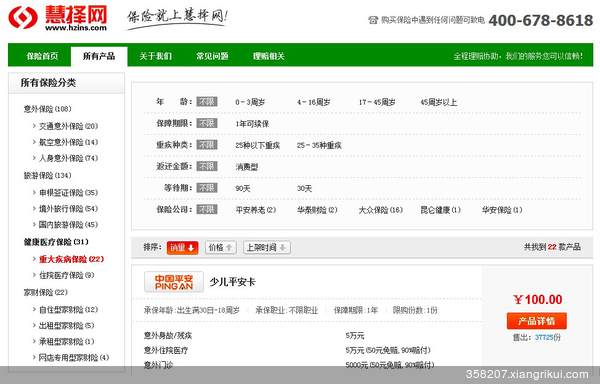The width and height of the screenshot is (600, 384).
Task: Select 不限 in the 保险公司 filter row
Action: (207, 210)
